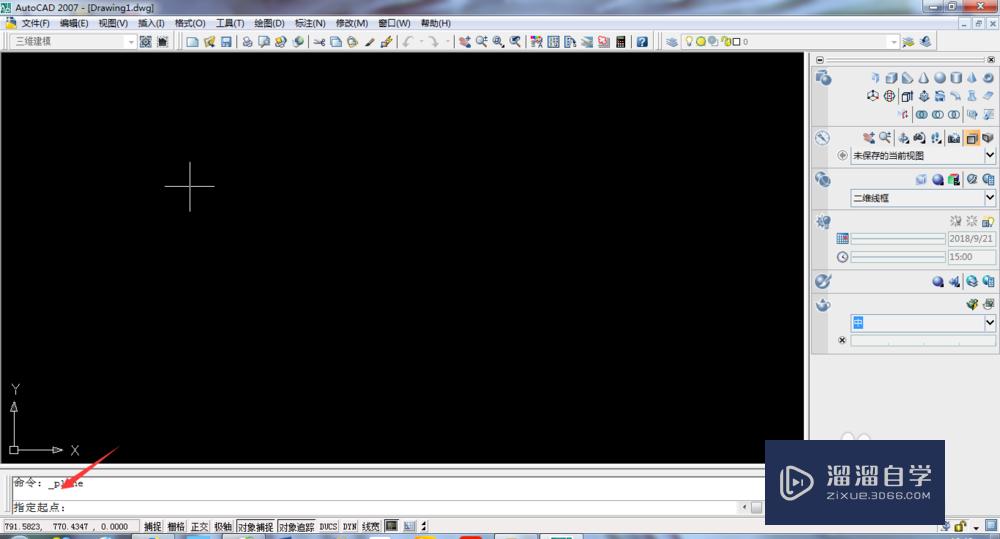Open the Layer Properties Manager icon
1000x539 pixels.
click(672, 41)
